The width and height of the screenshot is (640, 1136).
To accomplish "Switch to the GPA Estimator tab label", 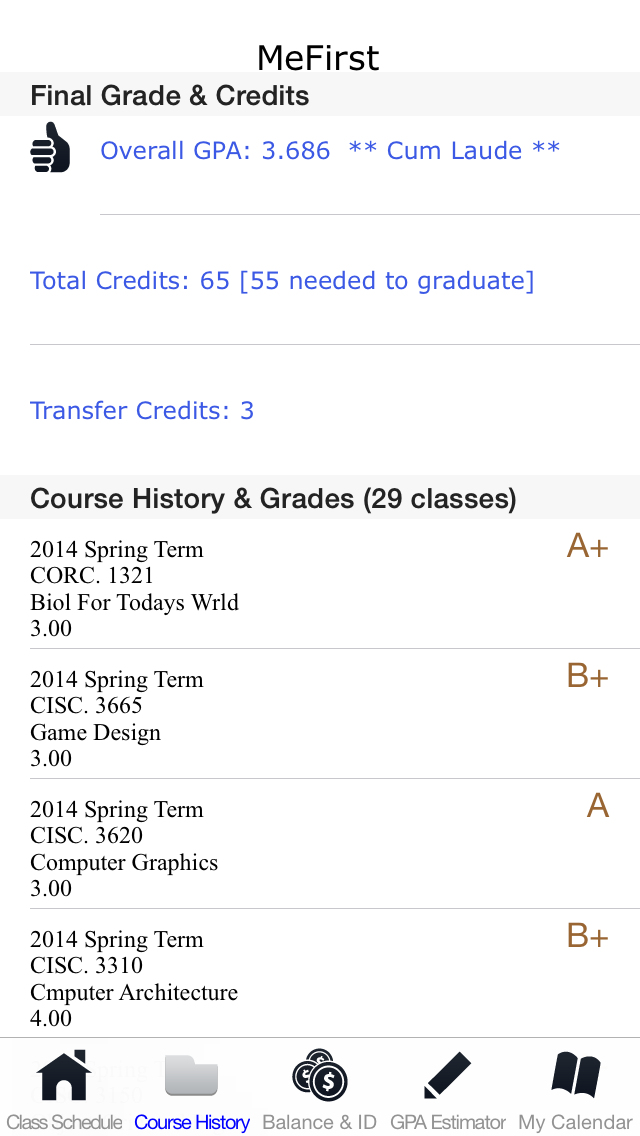I will pyautogui.click(x=447, y=1122).
